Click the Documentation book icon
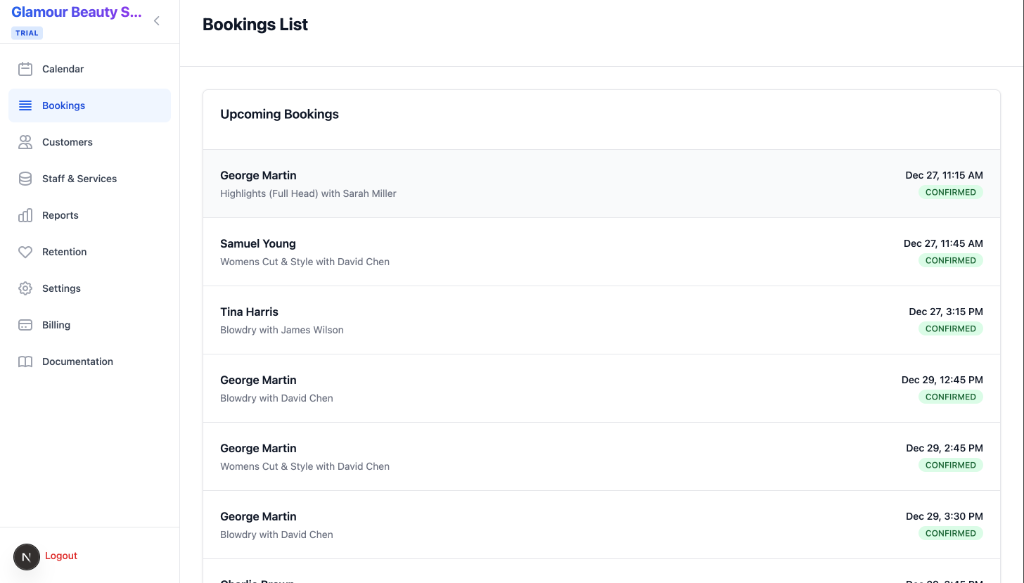This screenshot has width=1024, height=583. pos(26,362)
